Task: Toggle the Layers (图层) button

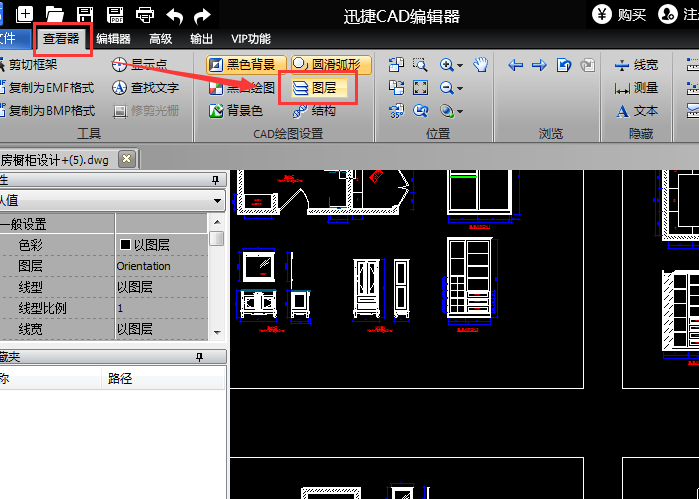Action: [x=319, y=87]
